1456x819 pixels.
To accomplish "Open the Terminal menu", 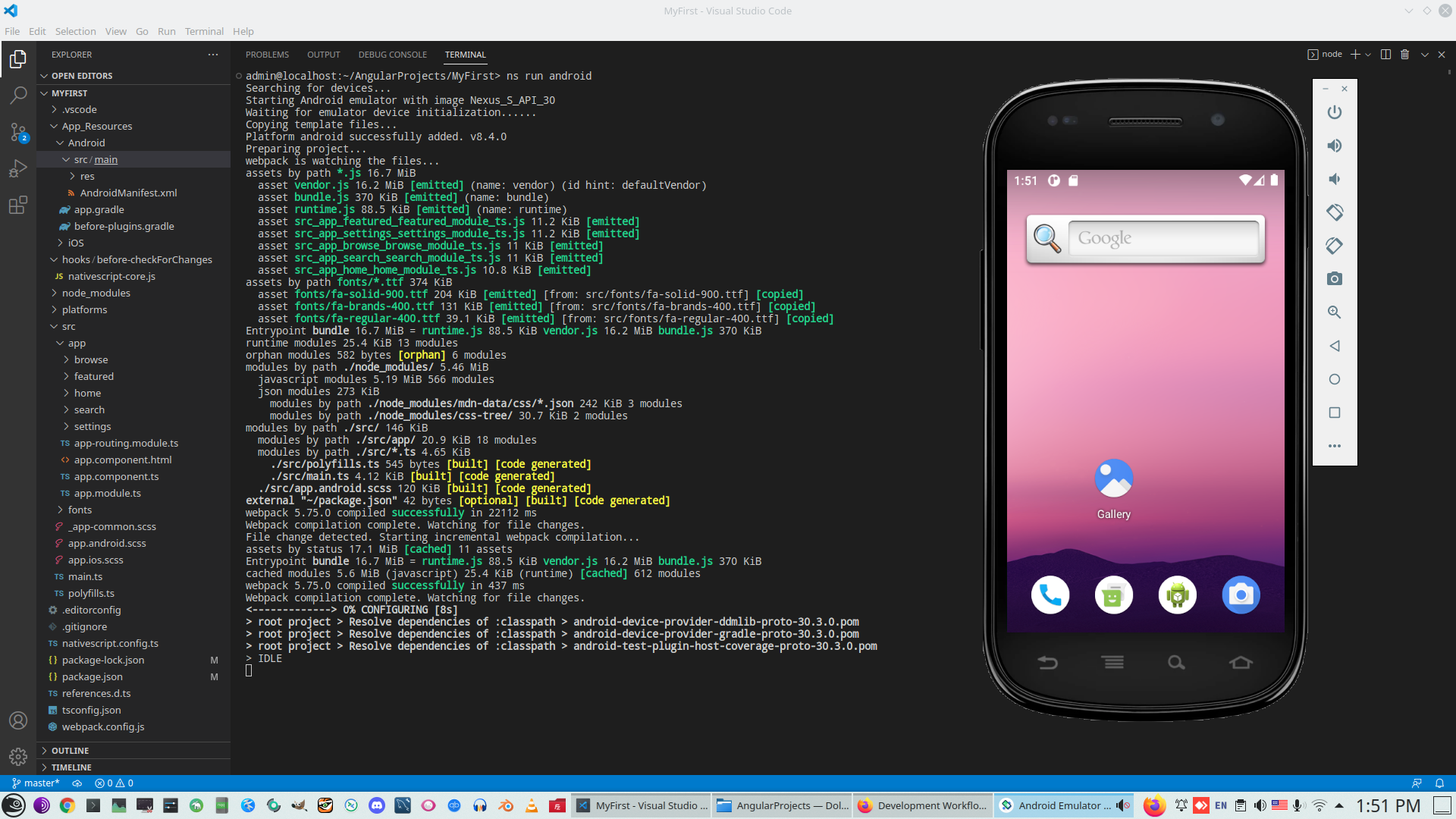I will click(x=204, y=31).
